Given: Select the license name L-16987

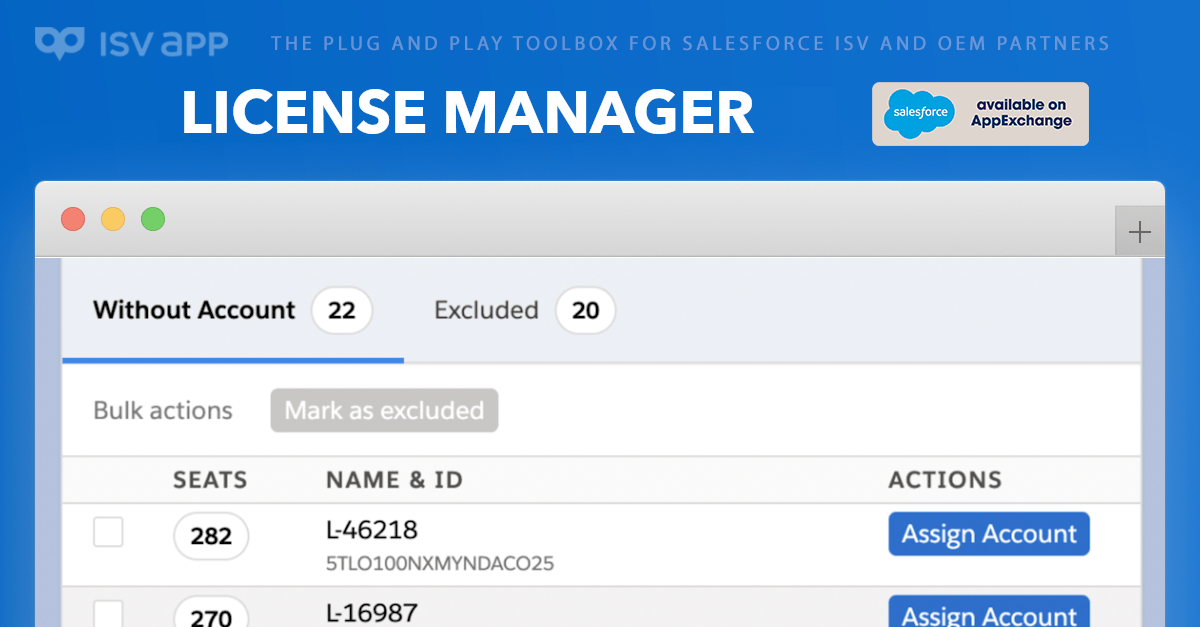Looking at the screenshot, I should pos(372,611).
